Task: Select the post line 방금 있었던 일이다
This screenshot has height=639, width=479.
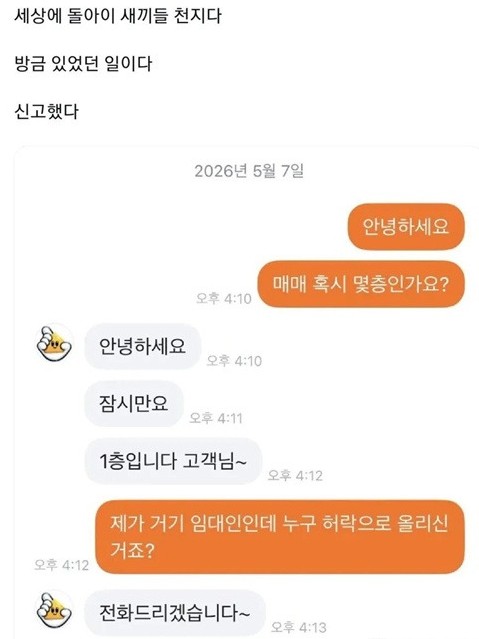Action: point(83,64)
